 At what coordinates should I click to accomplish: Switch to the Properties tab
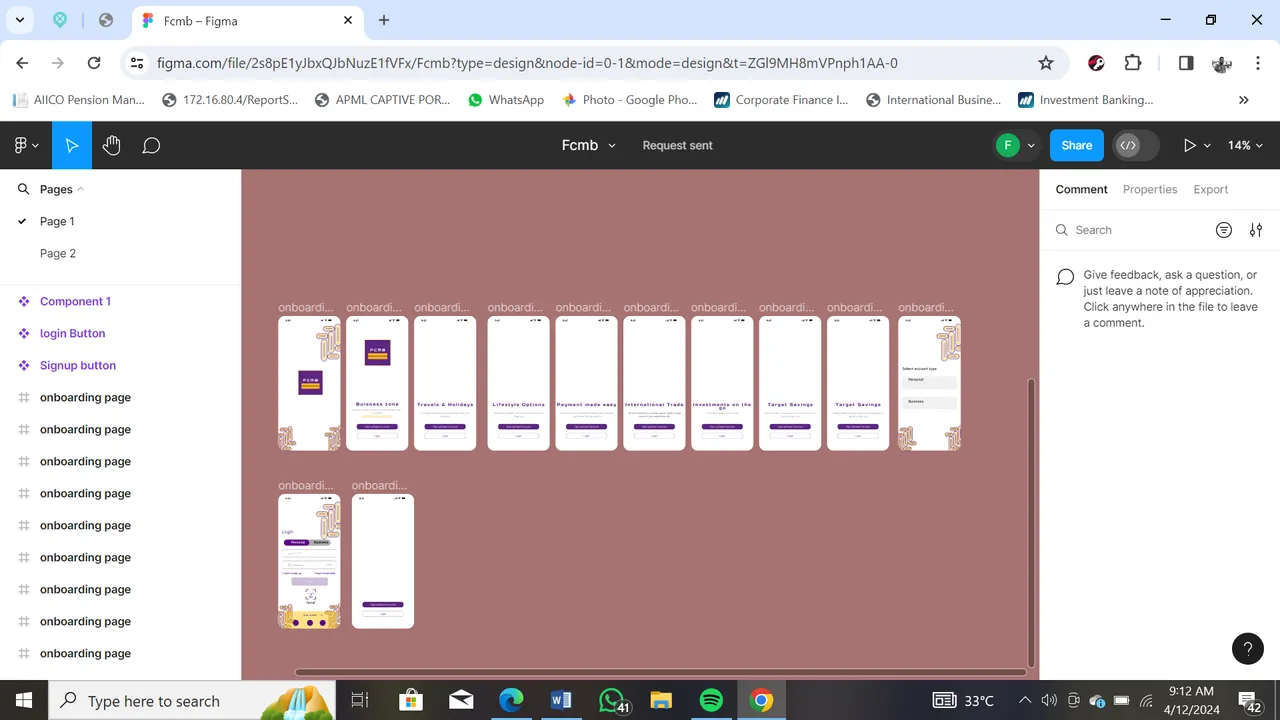pos(1150,189)
